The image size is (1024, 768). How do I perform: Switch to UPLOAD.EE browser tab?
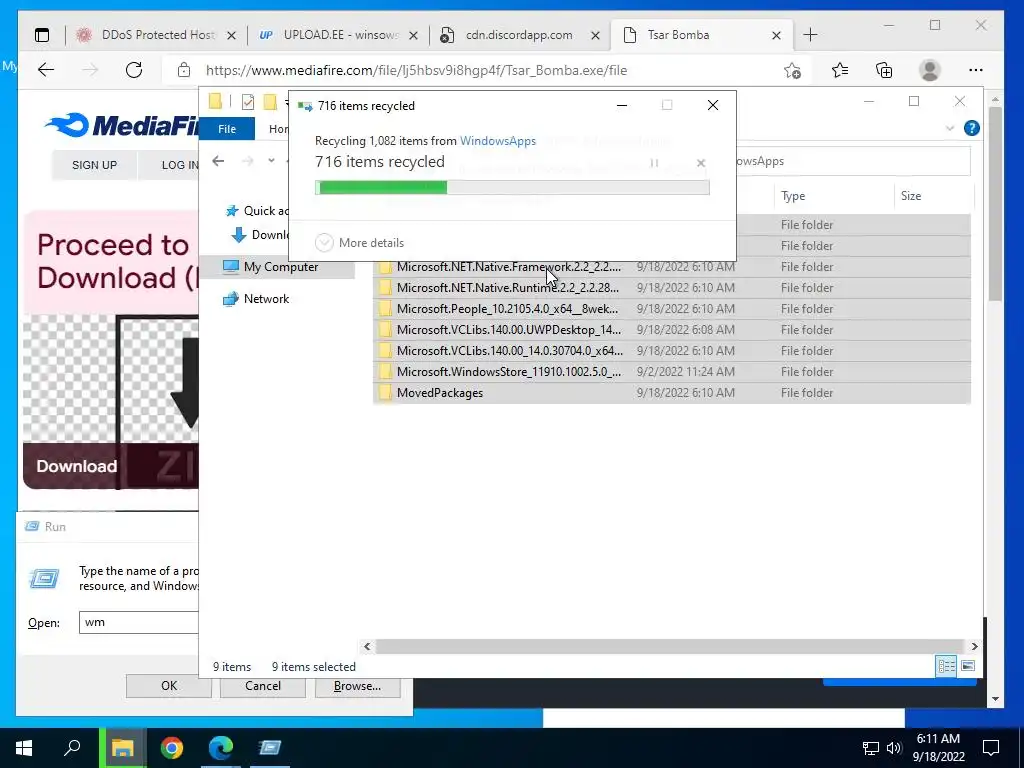pos(338,35)
